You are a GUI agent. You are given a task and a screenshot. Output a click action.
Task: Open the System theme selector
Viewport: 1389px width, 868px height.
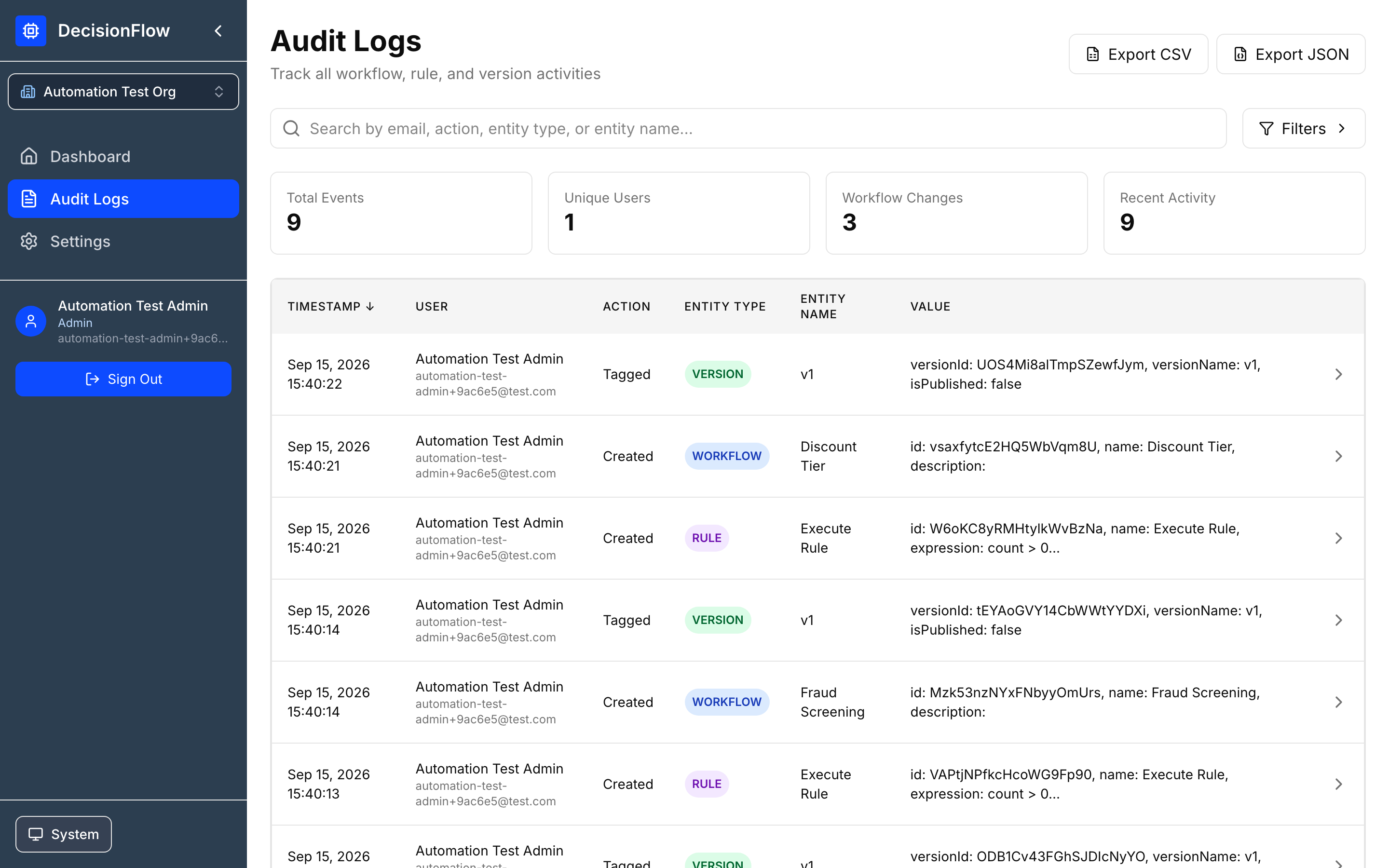pos(64,834)
